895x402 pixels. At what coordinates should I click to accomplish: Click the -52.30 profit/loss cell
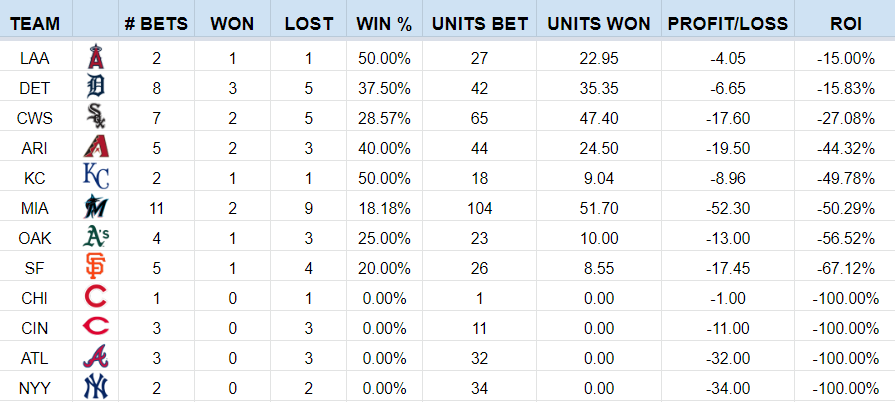point(727,208)
